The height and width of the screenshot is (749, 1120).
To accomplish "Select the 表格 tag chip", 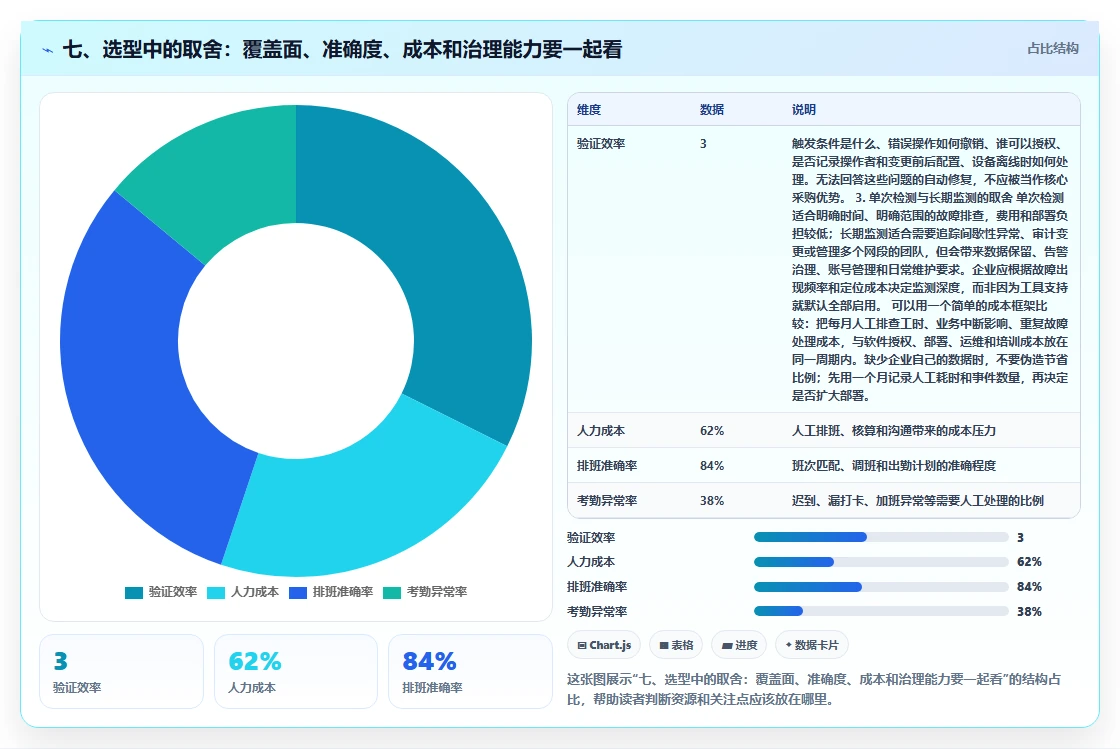I will [676, 645].
